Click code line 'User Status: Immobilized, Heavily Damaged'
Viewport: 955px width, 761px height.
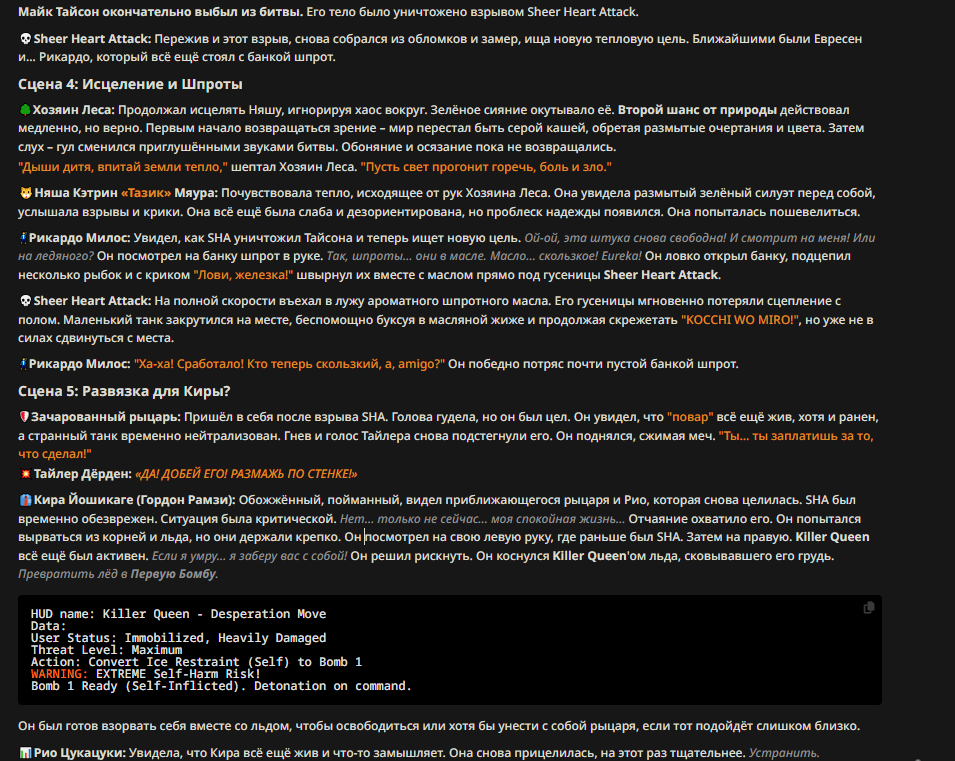[178, 638]
